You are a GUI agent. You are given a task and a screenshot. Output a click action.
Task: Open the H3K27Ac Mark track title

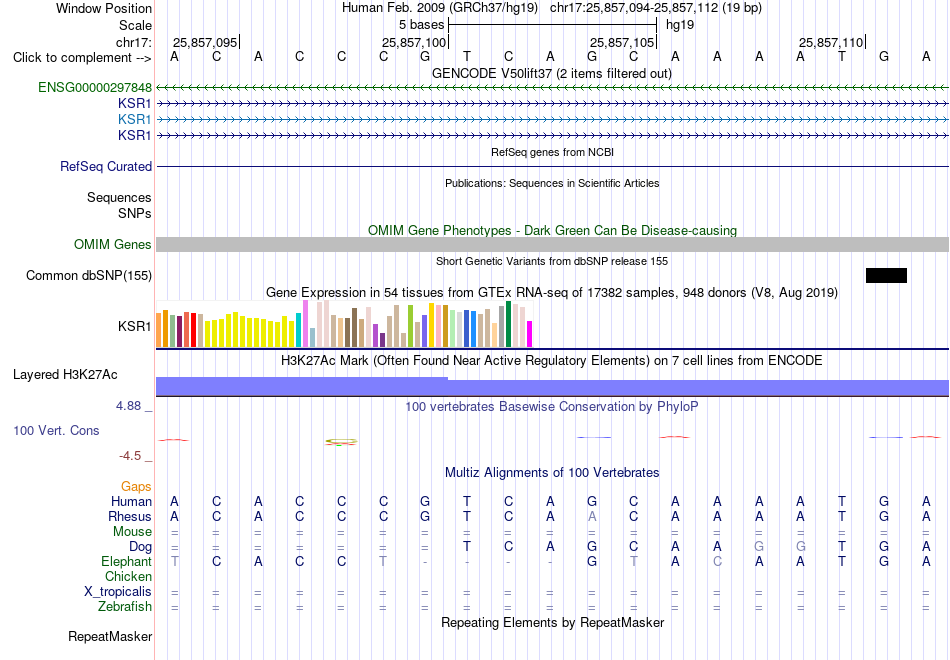click(552, 361)
